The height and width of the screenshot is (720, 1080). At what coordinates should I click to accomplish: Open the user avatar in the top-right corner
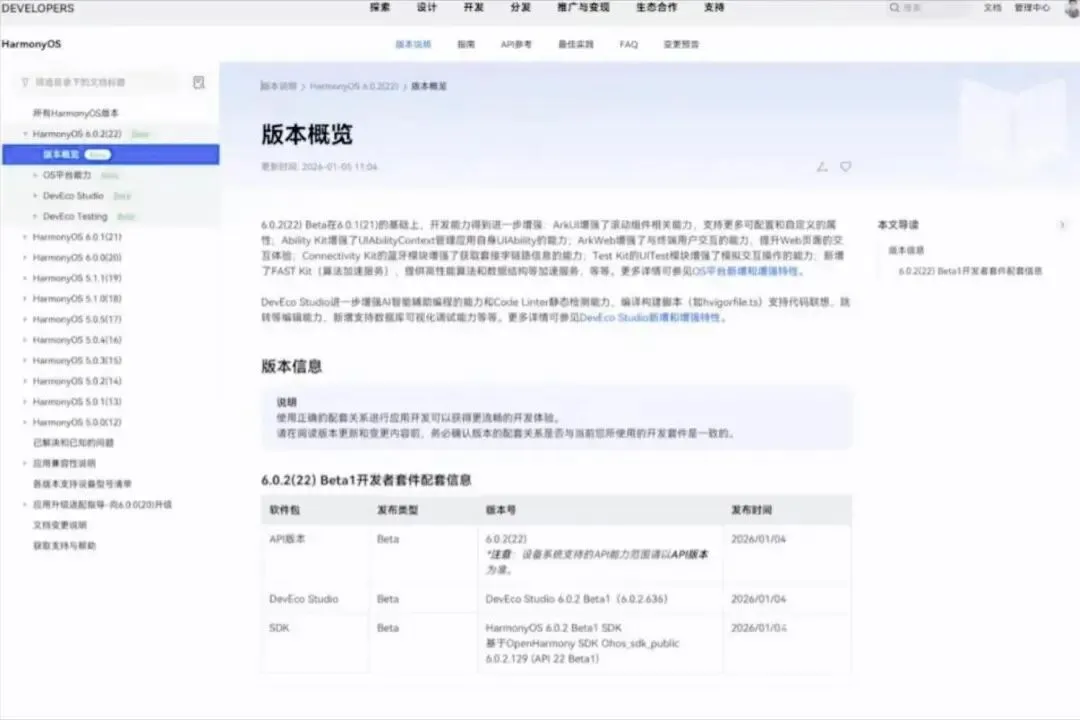click(x=1072, y=8)
